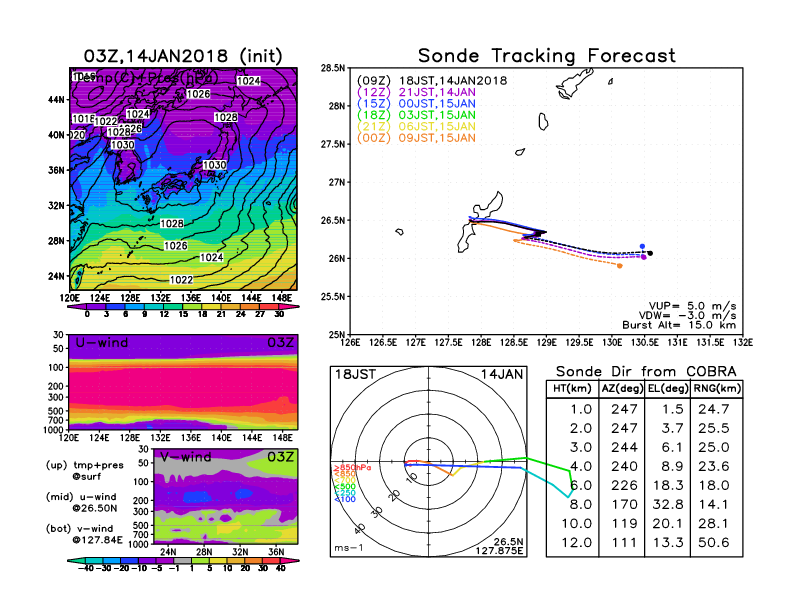Click the "AZ(deg)" column header

pyautogui.click(x=622, y=389)
